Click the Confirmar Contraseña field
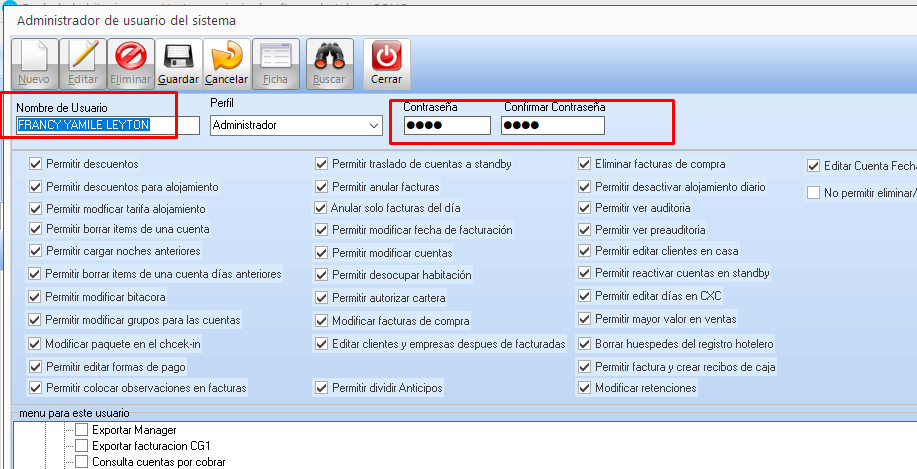This screenshot has width=917, height=469. 552,126
